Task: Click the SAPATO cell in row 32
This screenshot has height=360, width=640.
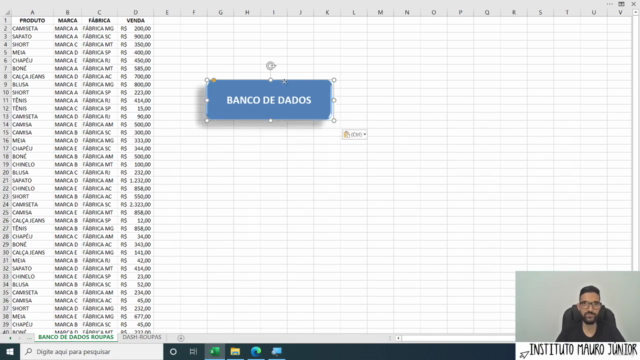Action: pyautogui.click(x=33, y=269)
